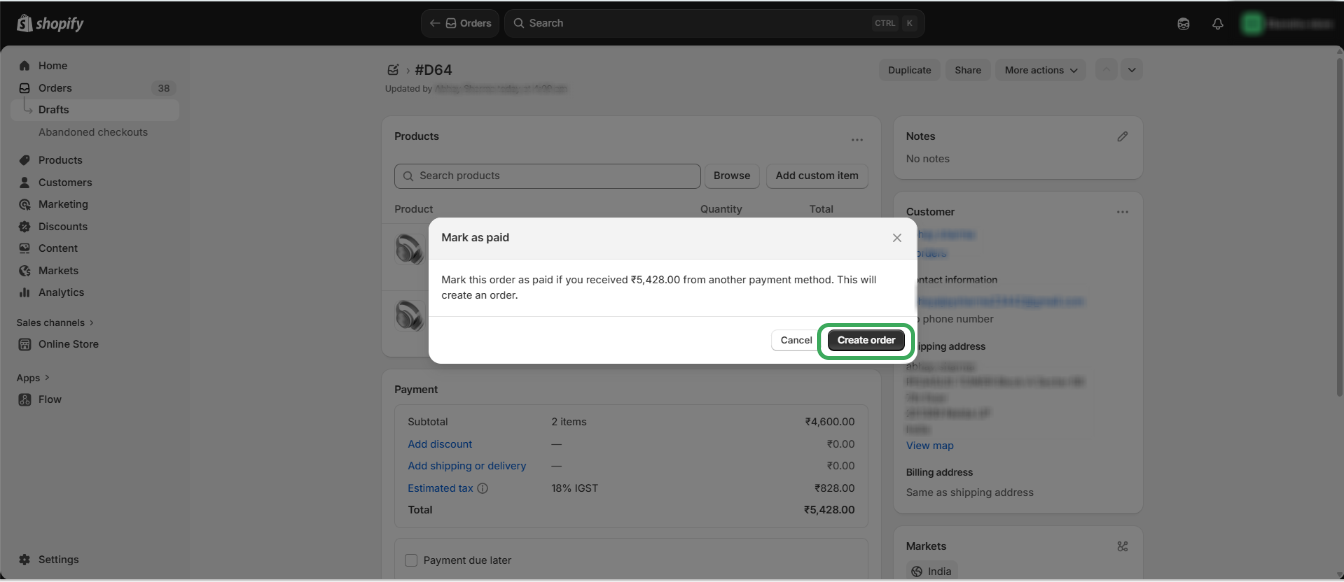Click the Products tag icon

pos(25,160)
